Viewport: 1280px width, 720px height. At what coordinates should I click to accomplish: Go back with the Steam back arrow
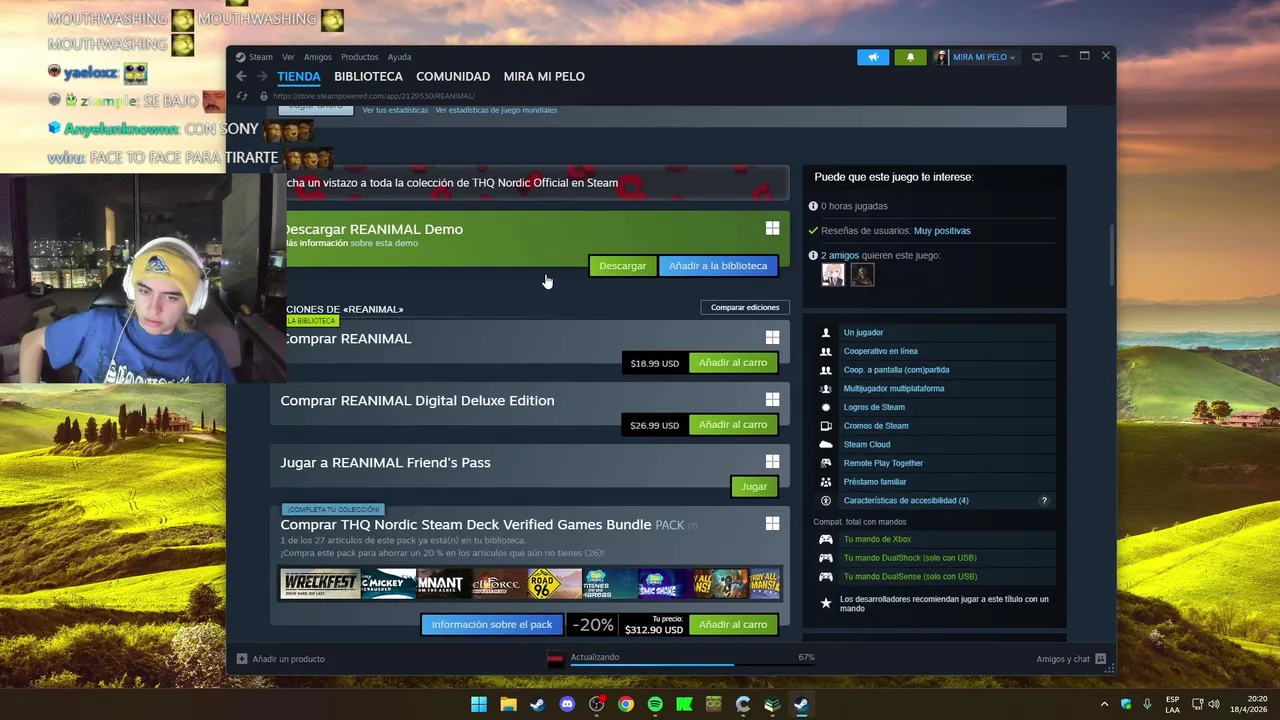point(241,76)
